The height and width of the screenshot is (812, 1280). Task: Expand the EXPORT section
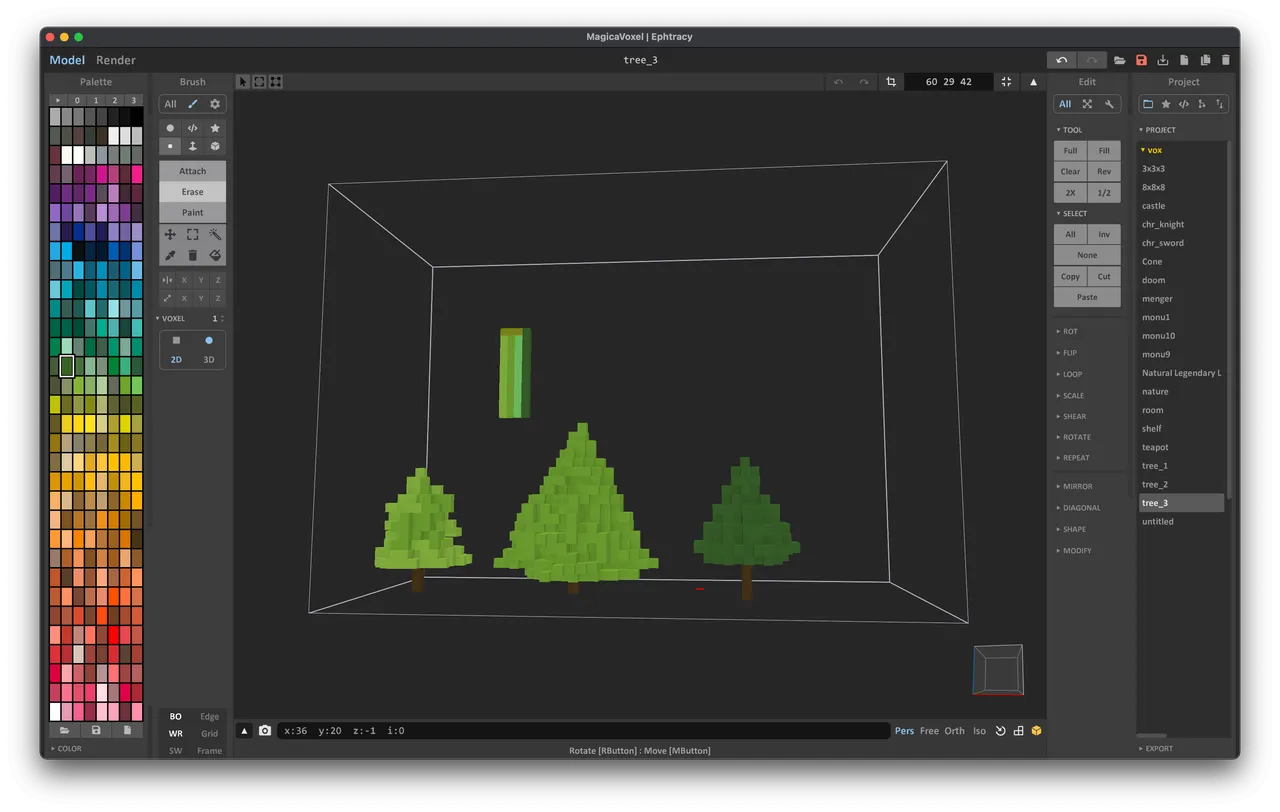click(1157, 749)
